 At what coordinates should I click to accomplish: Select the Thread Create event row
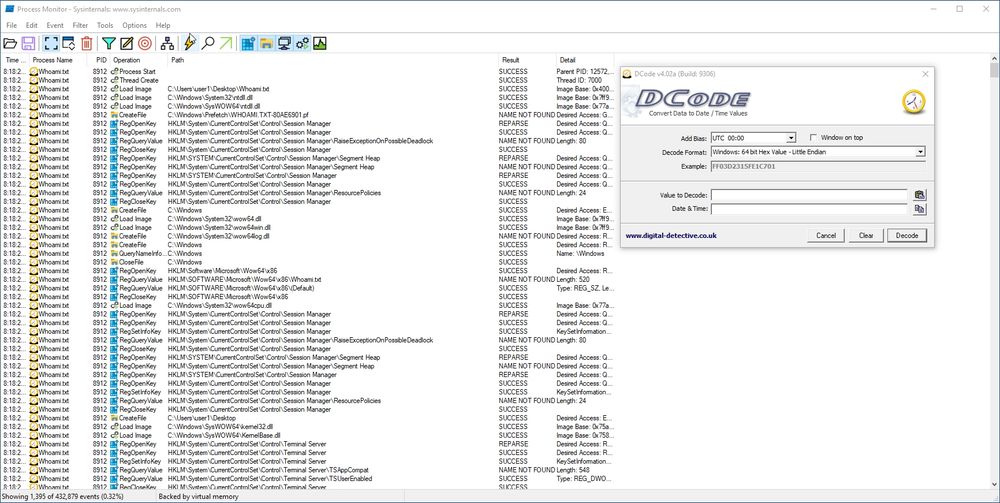(309, 80)
